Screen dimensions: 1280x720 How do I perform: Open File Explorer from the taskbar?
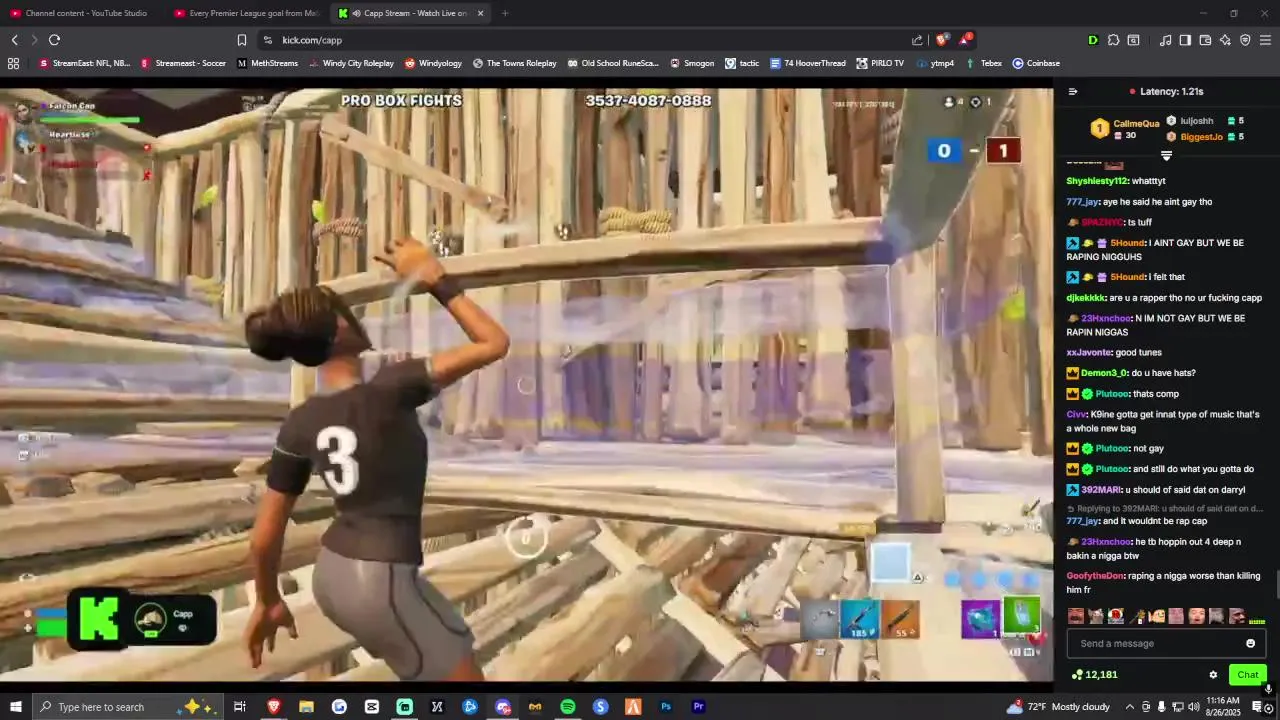click(x=306, y=707)
